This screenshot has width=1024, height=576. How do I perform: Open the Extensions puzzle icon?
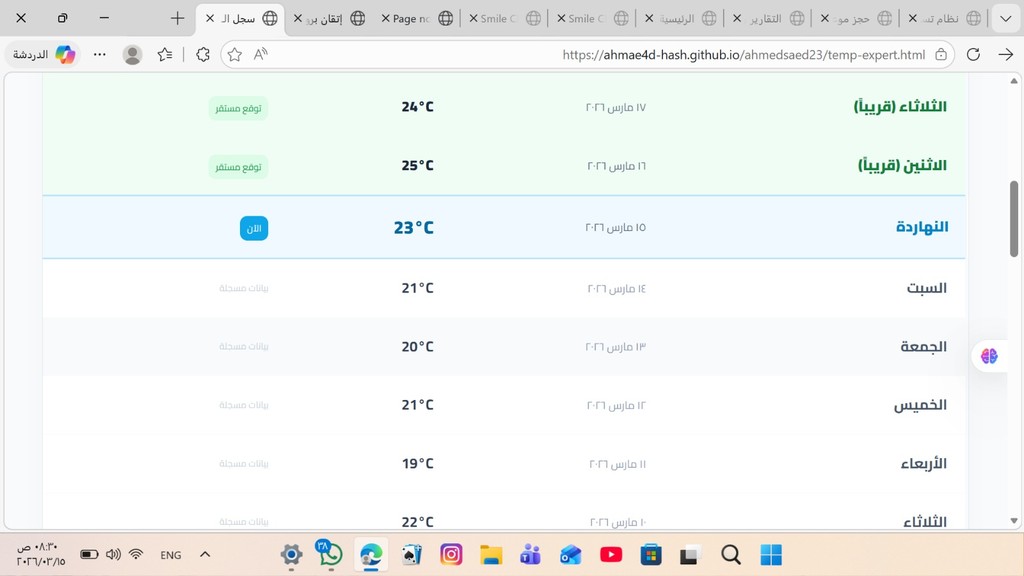click(x=202, y=55)
